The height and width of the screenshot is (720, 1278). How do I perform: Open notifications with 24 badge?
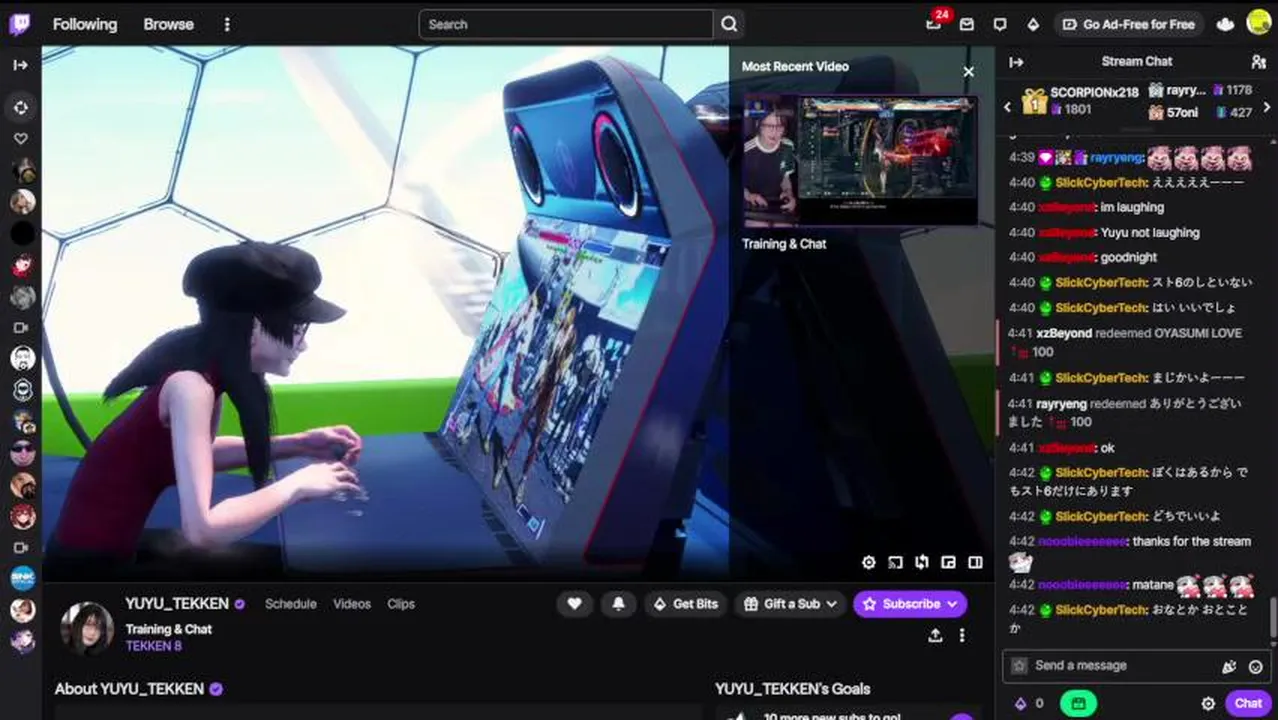(x=934, y=23)
